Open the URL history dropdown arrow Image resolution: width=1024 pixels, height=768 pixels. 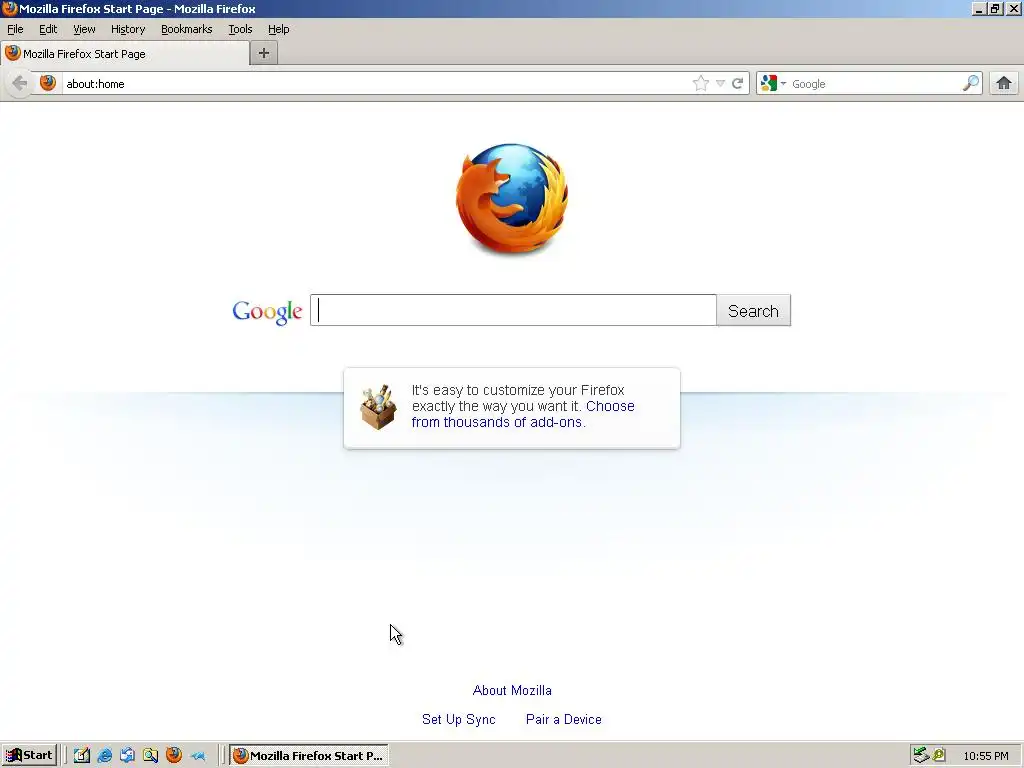(720, 83)
